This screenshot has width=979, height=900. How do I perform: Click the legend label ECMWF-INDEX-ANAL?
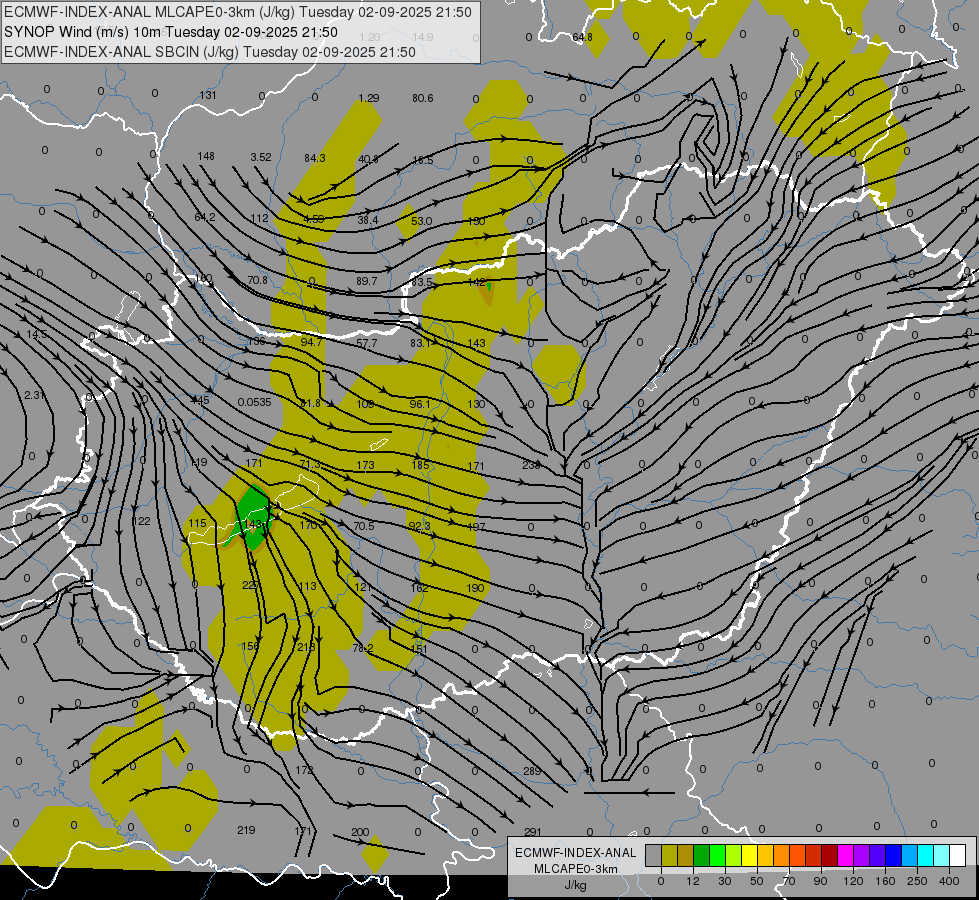[575, 853]
